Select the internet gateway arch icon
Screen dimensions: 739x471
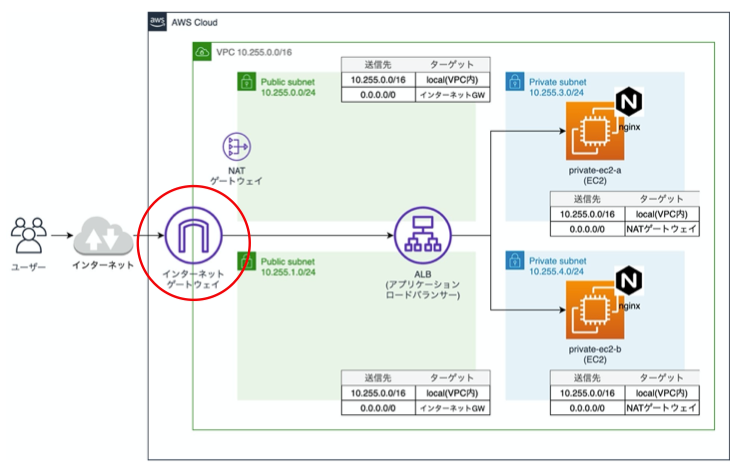click(193, 235)
